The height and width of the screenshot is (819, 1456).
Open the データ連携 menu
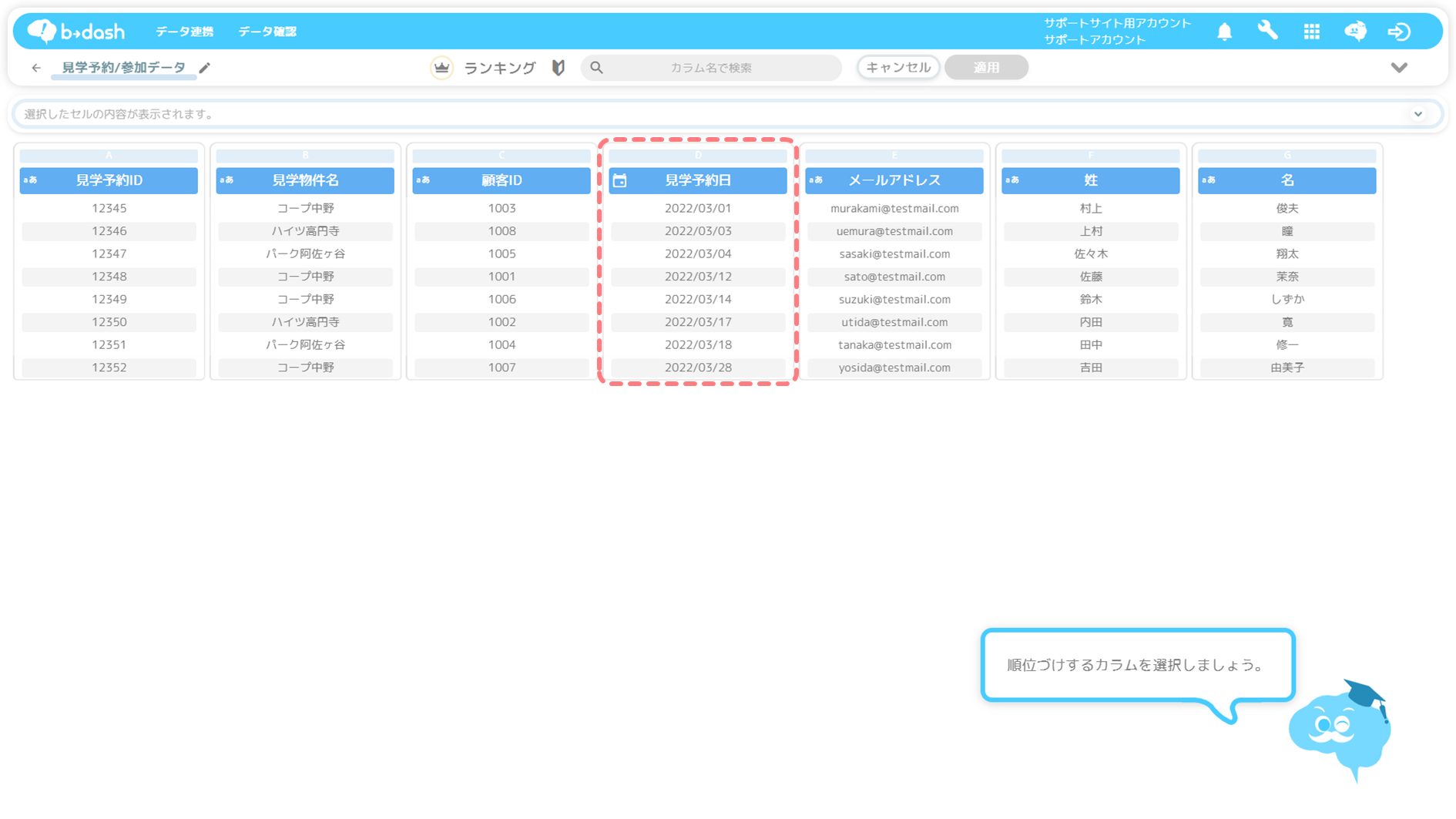[184, 32]
